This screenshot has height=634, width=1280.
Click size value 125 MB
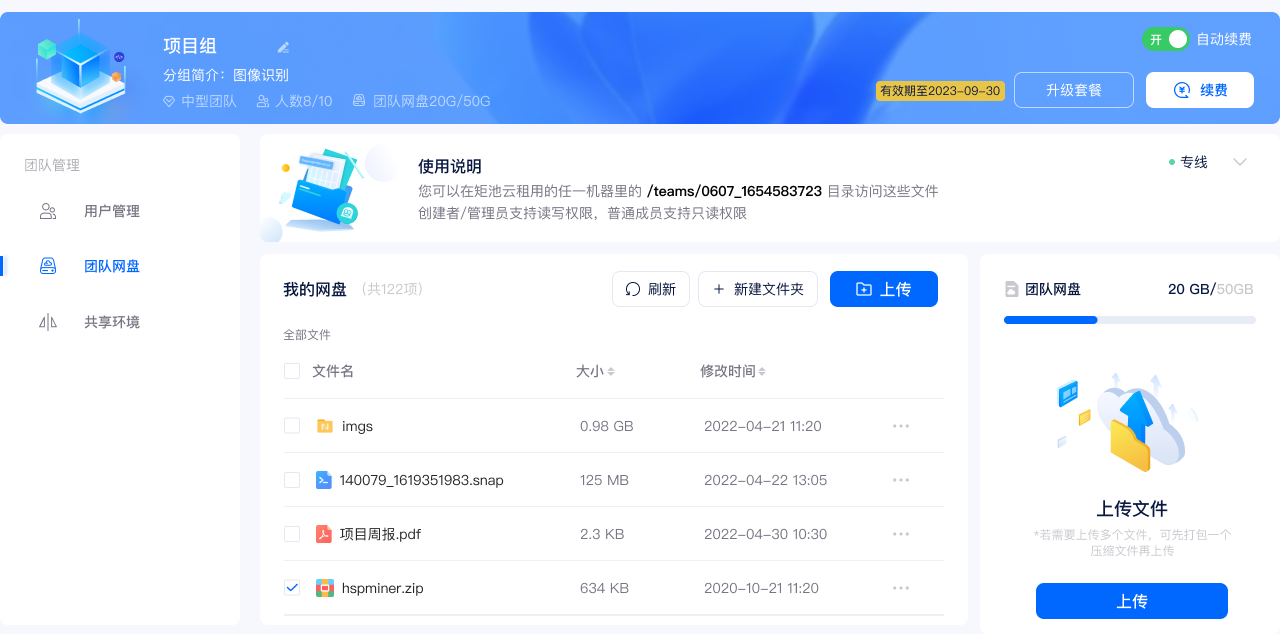point(604,480)
